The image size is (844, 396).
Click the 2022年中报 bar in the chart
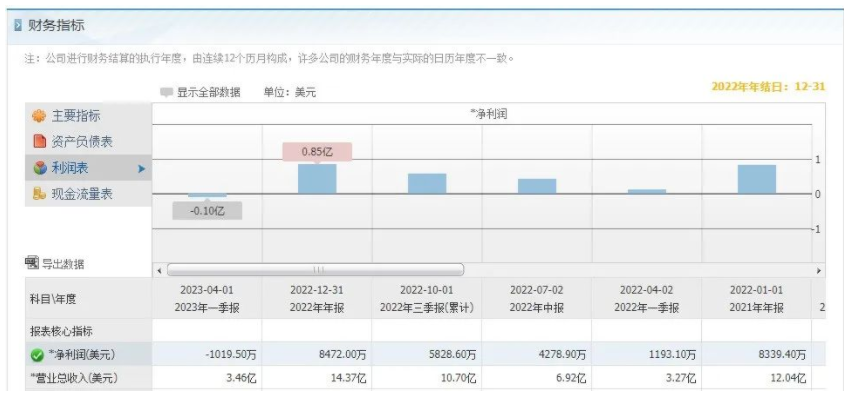(x=537, y=186)
